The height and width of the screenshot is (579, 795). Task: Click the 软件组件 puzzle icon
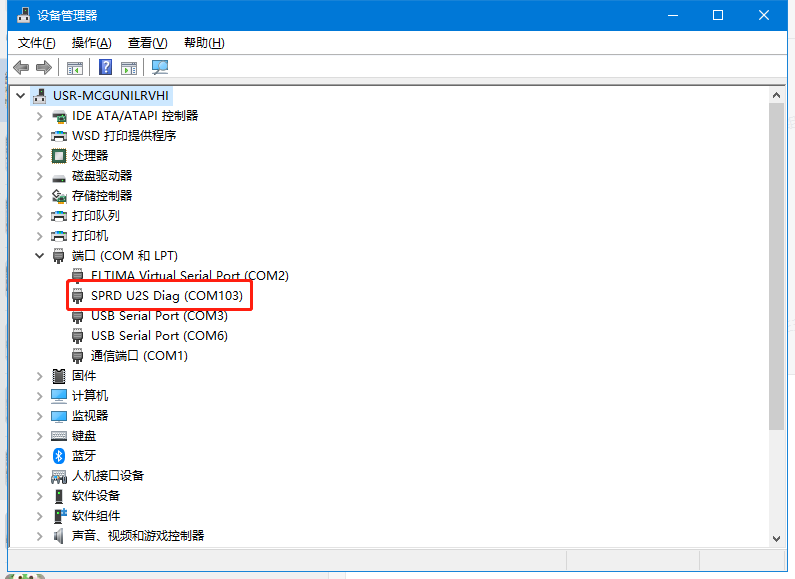pos(60,516)
